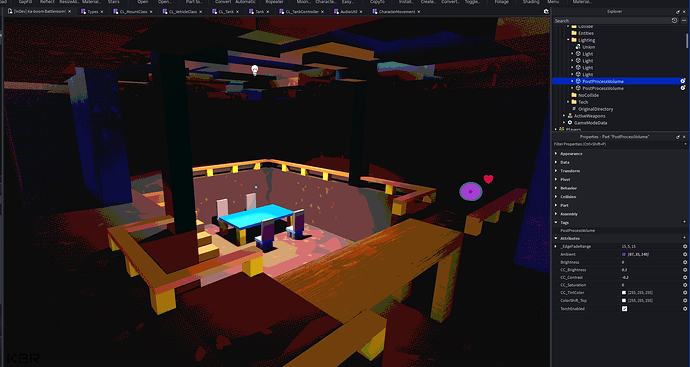Expand the Appearance property section
Image resolution: width=690 pixels, height=367 pixels.
(556, 154)
